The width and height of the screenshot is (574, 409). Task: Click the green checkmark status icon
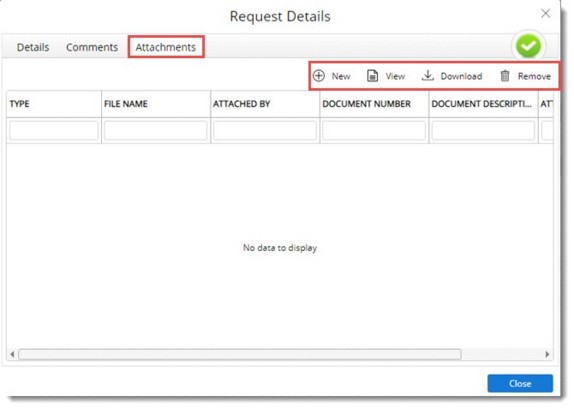coord(528,46)
